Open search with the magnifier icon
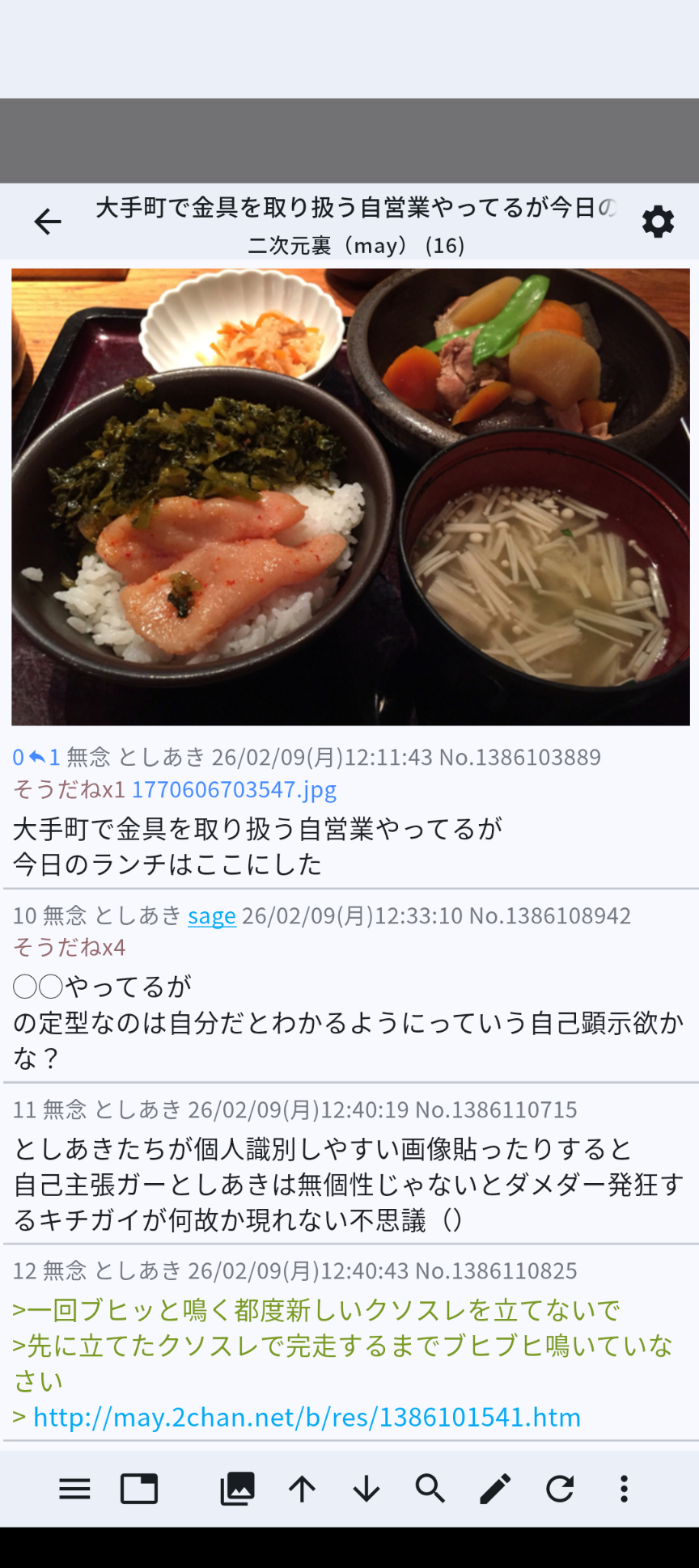Viewport: 699px width, 1568px height. [x=430, y=1489]
